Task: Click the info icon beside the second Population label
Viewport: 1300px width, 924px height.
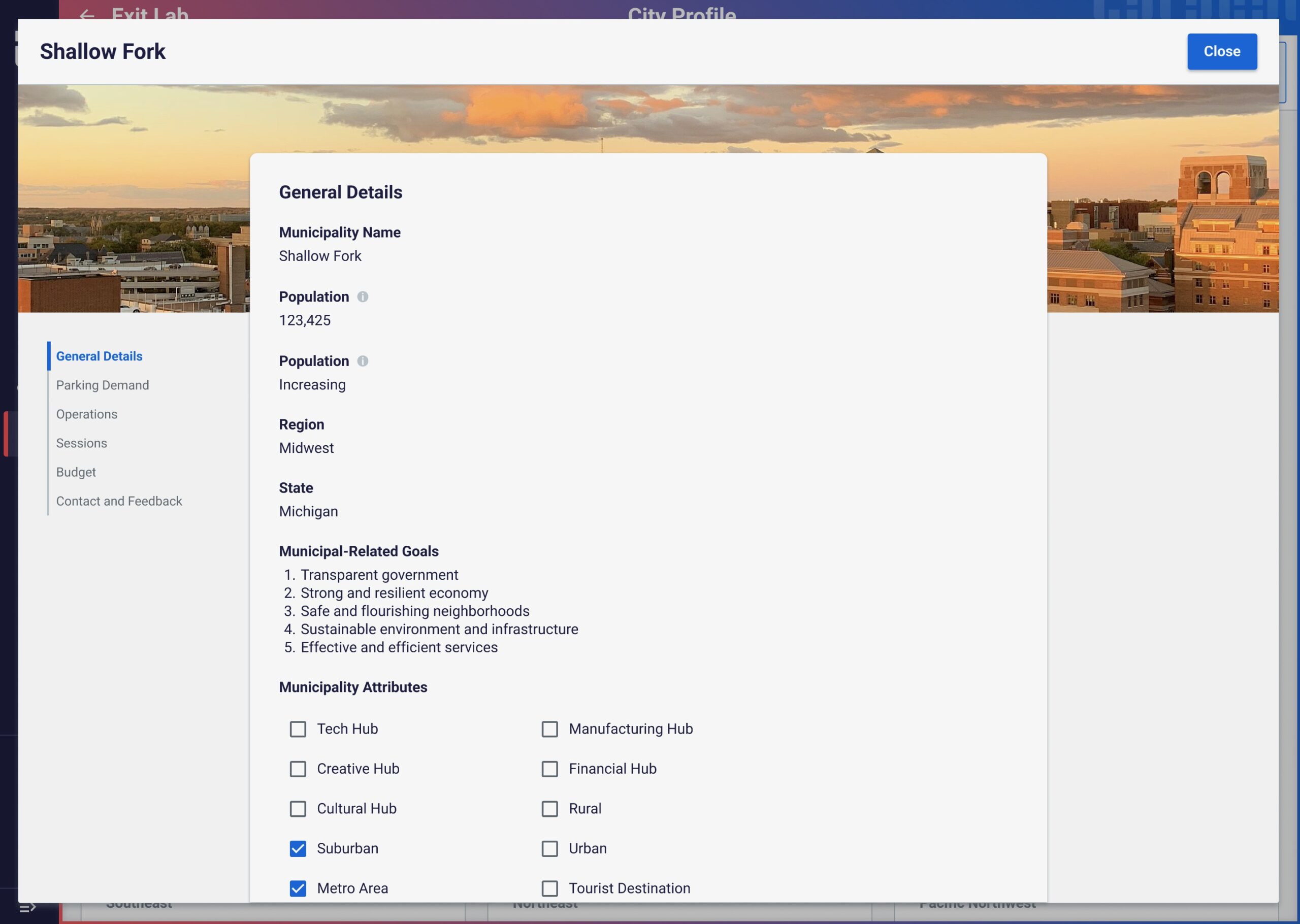Action: [x=363, y=361]
